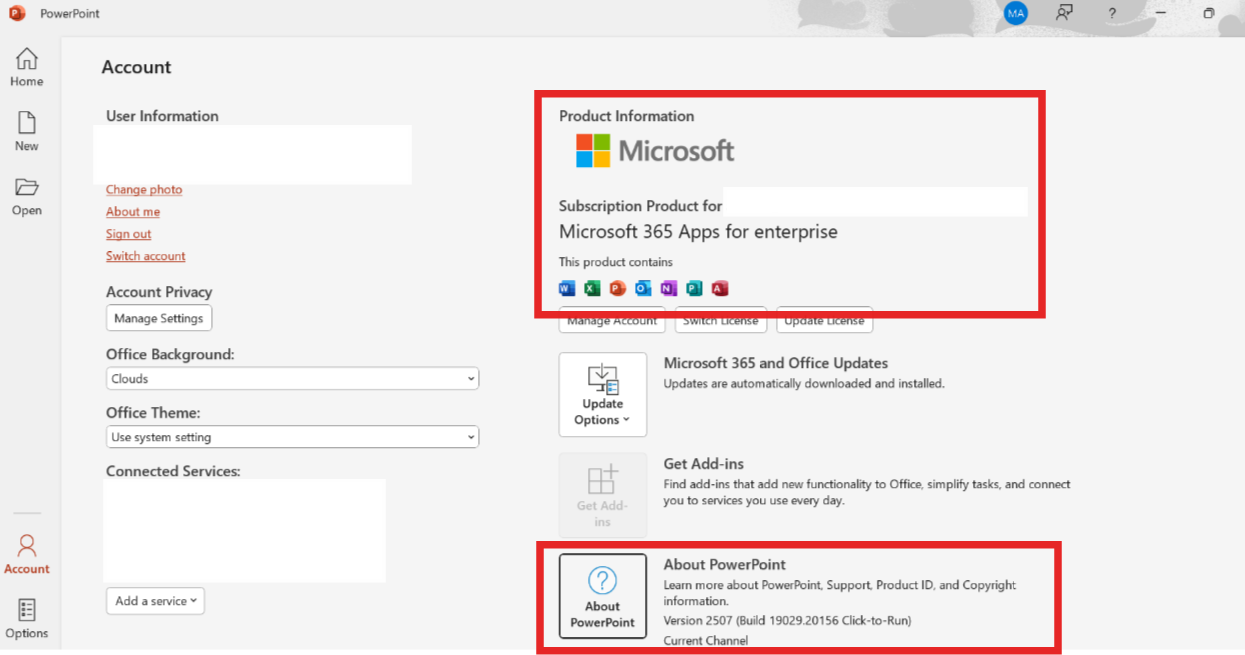Create a New presentation from sidebar
The height and width of the screenshot is (655, 1245).
[27, 132]
